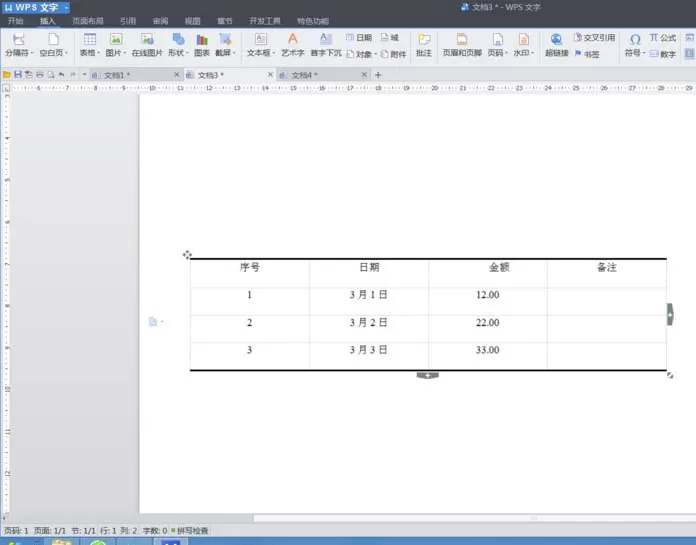Insert a blank page
Screen dimensions: 696x545
point(54,45)
